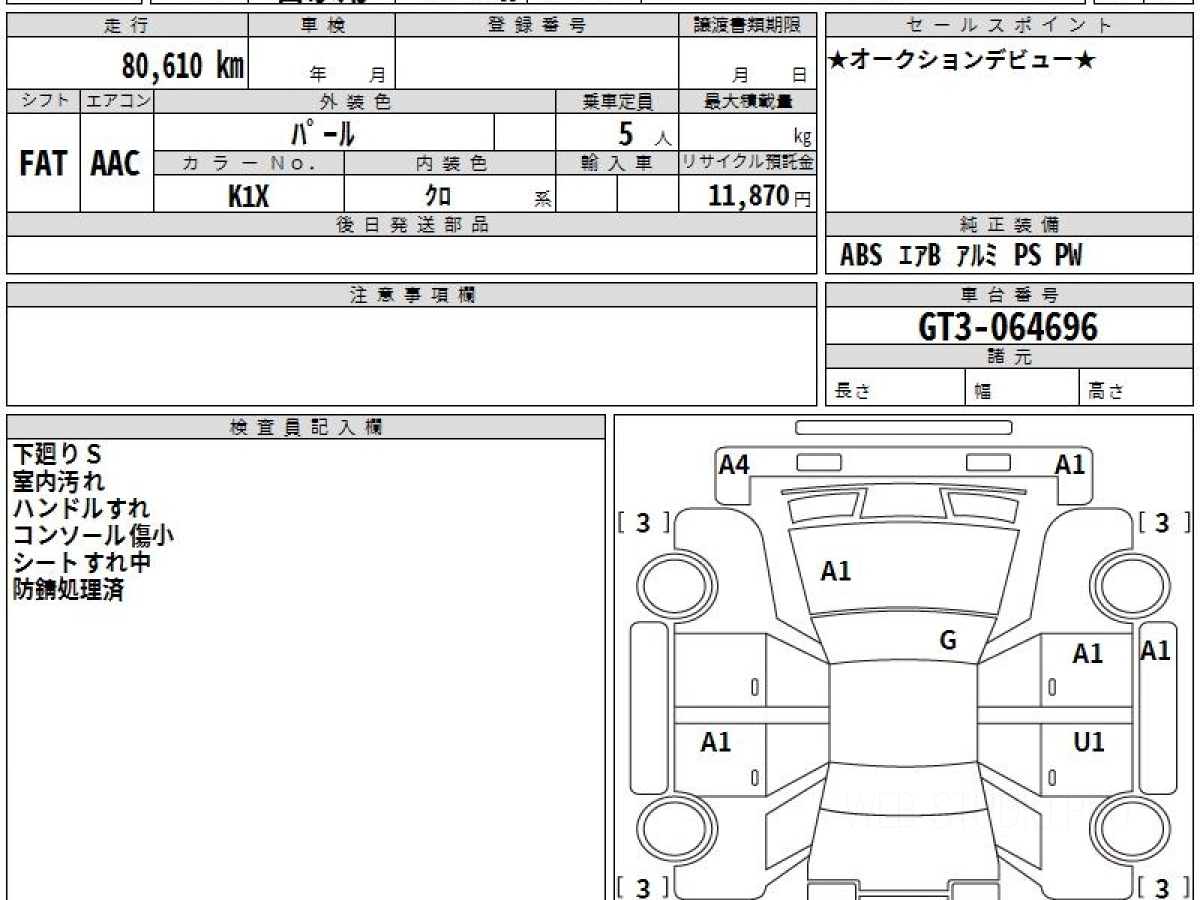Click the カラーNo. header cell
This screenshot has width=1200, height=900.
tap(249, 164)
